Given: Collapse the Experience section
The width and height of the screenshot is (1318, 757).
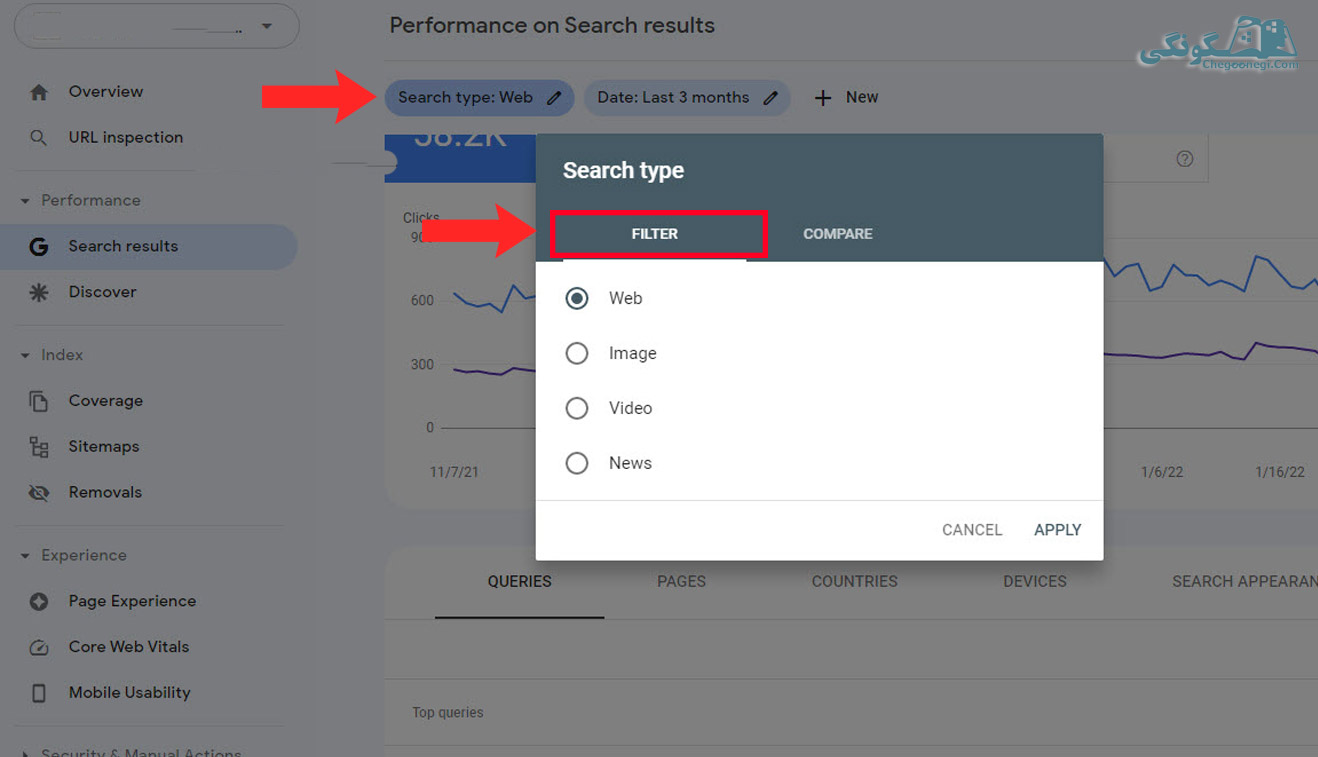Looking at the screenshot, I should (25, 556).
